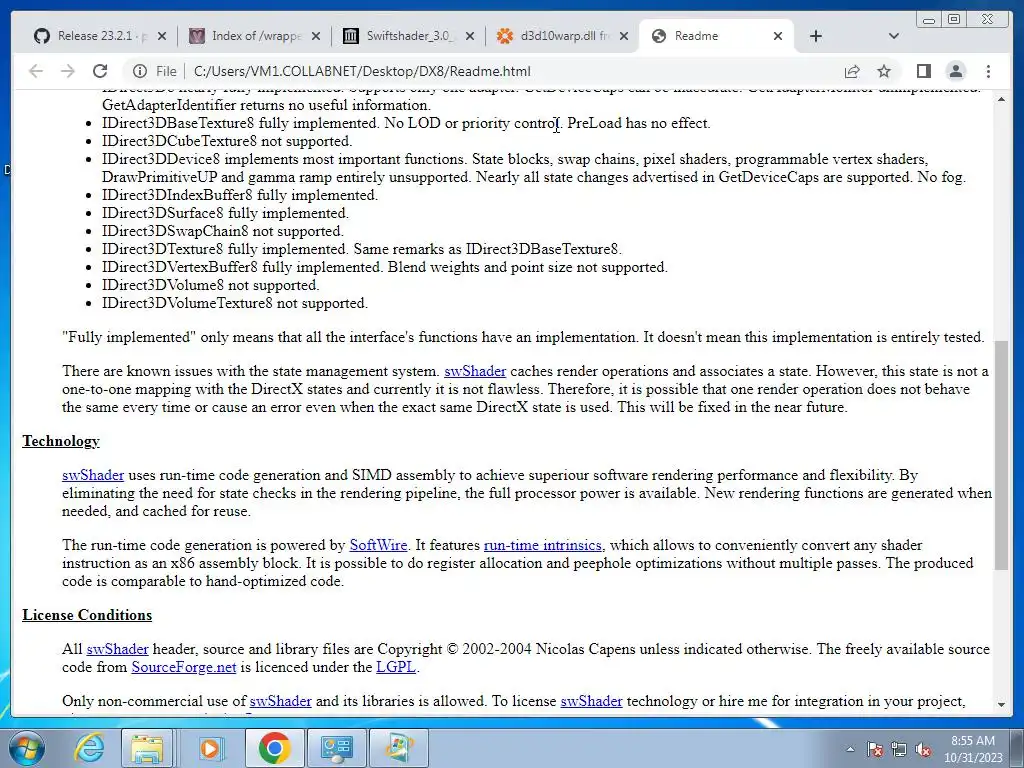Viewport: 1024px width, 768px height.
Task: Open the Action Center flag icon
Action: [875, 749]
